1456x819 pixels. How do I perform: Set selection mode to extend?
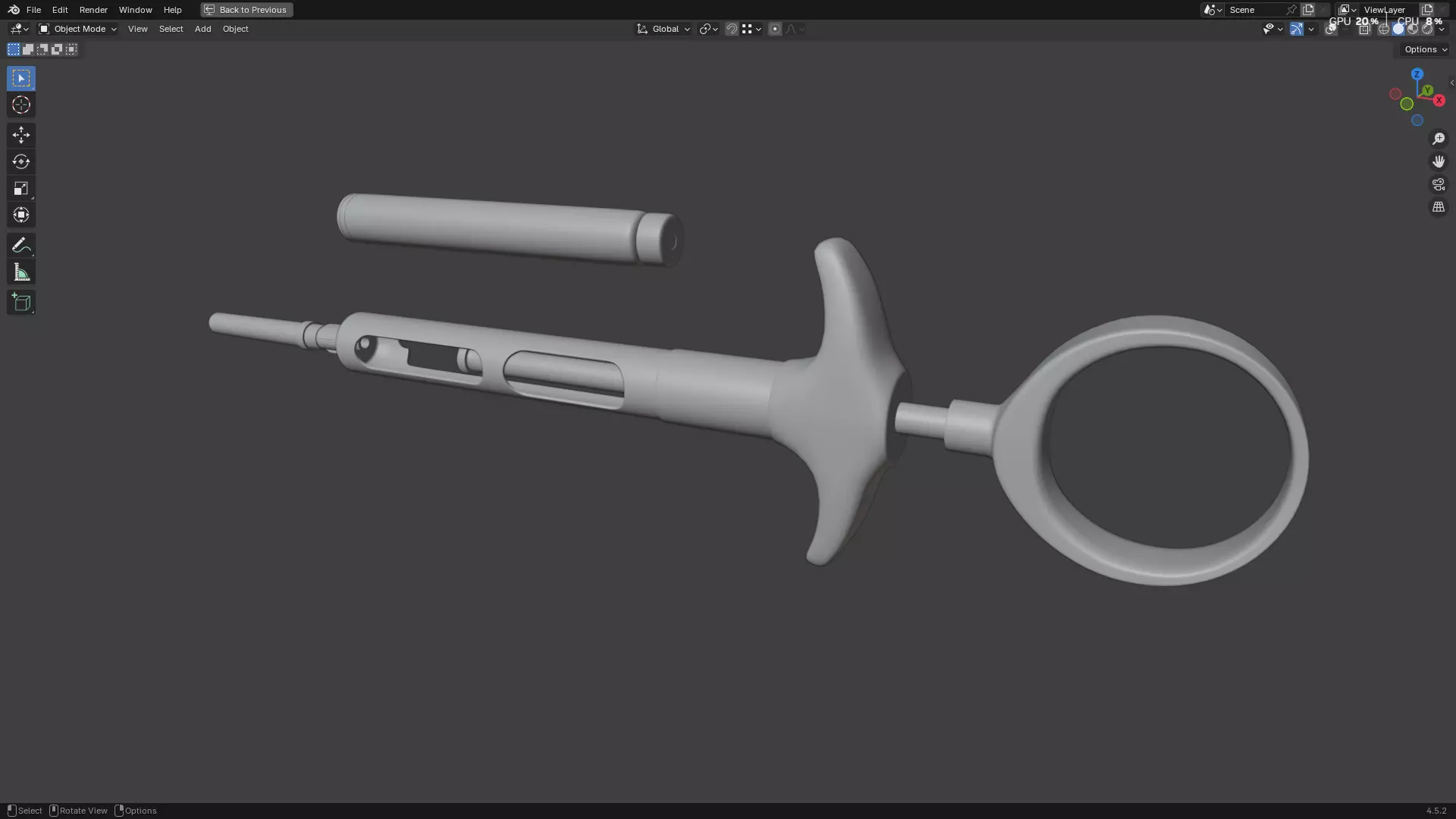pos(28,49)
